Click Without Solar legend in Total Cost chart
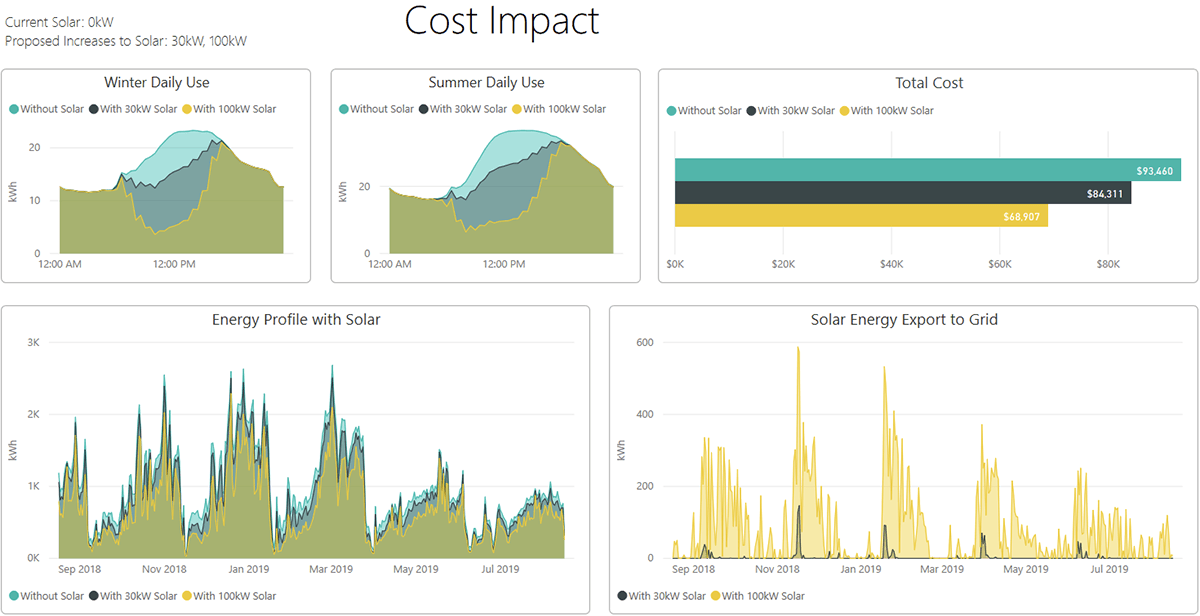 point(709,110)
